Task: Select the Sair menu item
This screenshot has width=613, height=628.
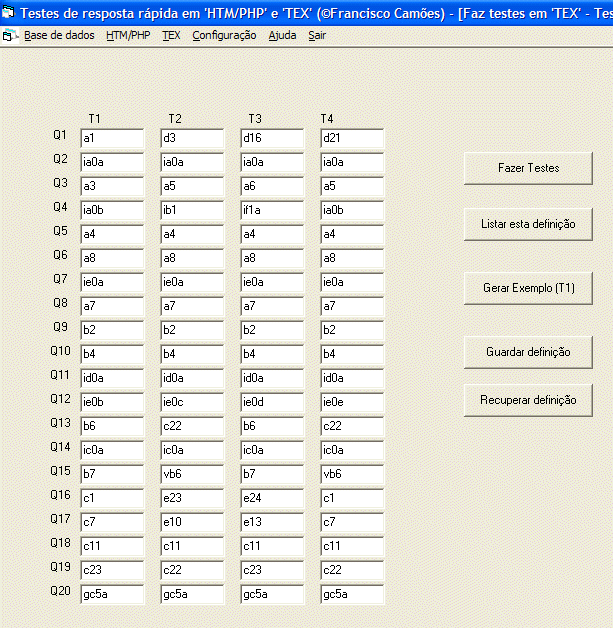Action: click(x=317, y=35)
